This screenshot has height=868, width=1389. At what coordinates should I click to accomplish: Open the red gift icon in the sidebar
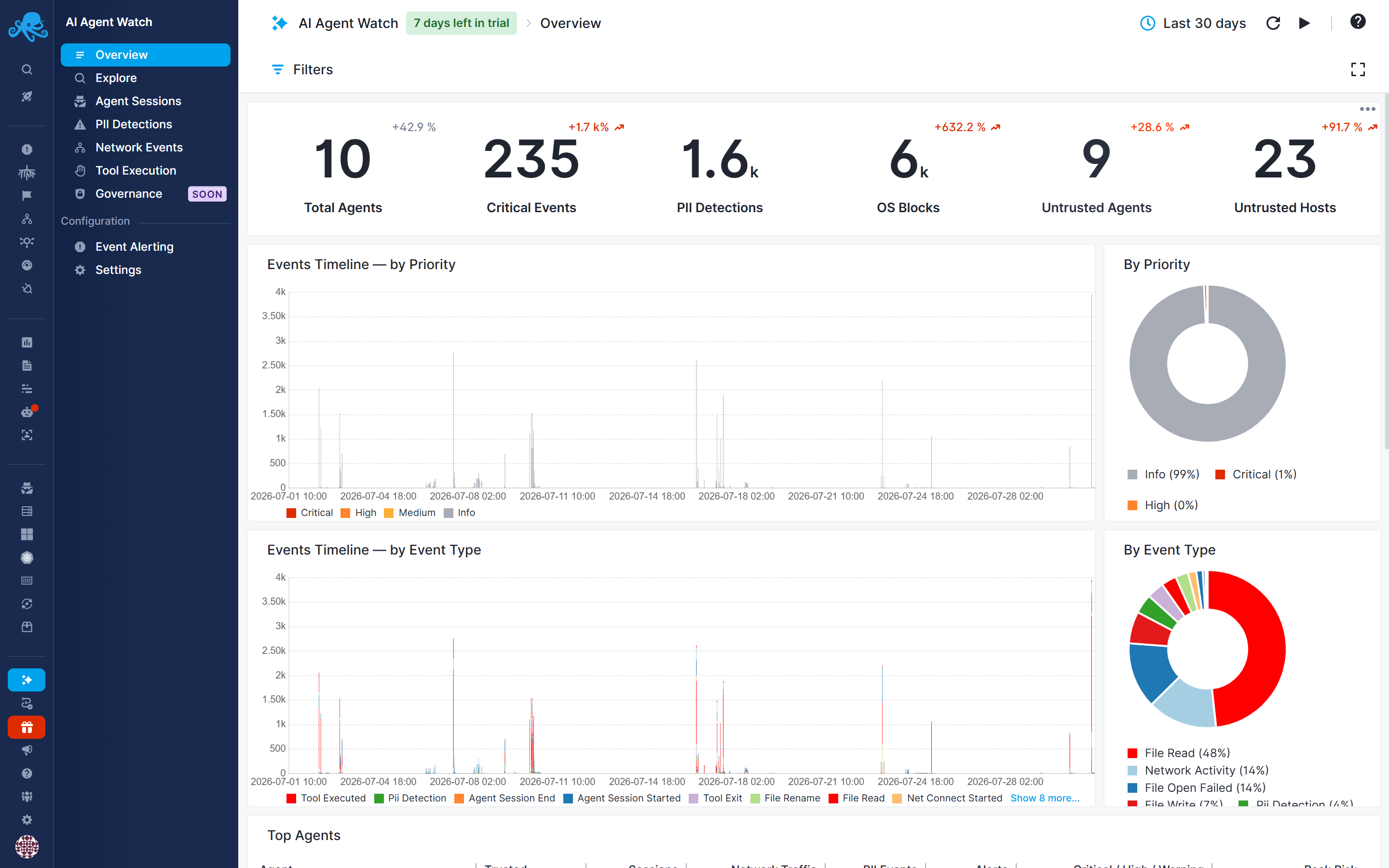click(27, 727)
